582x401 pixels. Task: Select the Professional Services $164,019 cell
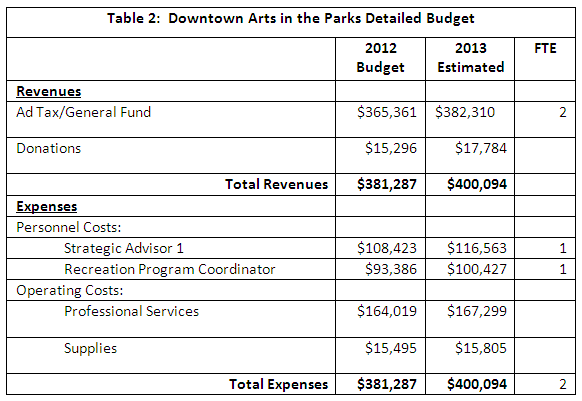pyautogui.click(x=387, y=311)
